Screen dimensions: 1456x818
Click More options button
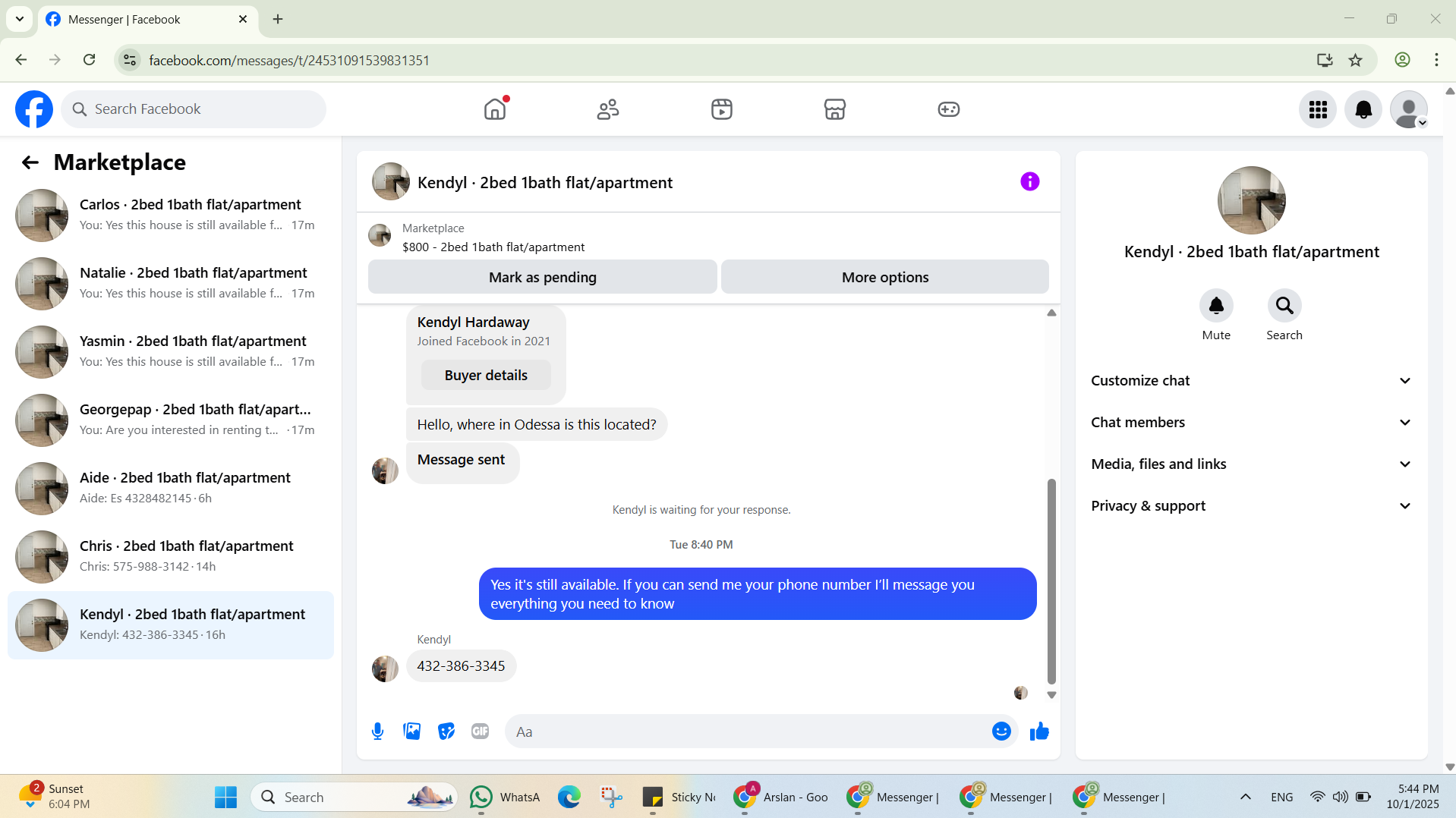click(885, 277)
